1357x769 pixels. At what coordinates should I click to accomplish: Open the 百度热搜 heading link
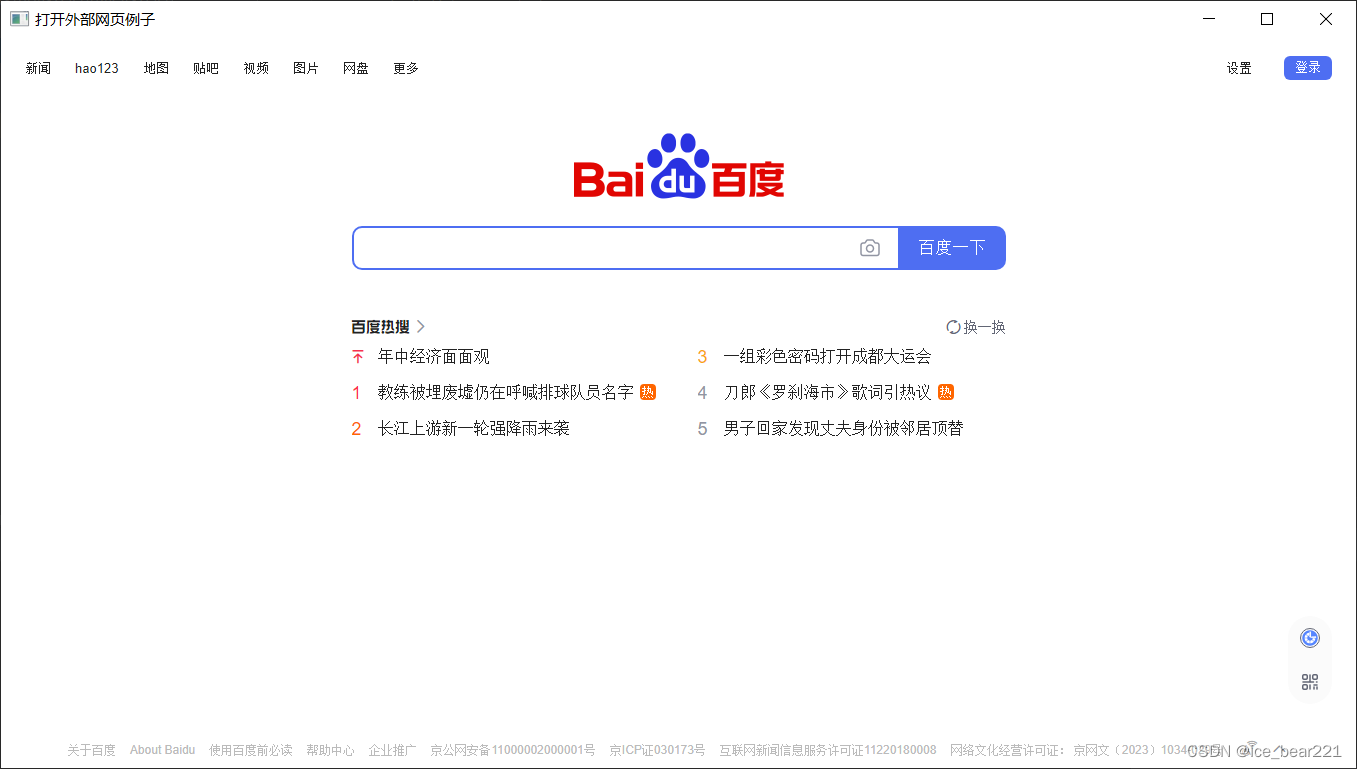[380, 326]
